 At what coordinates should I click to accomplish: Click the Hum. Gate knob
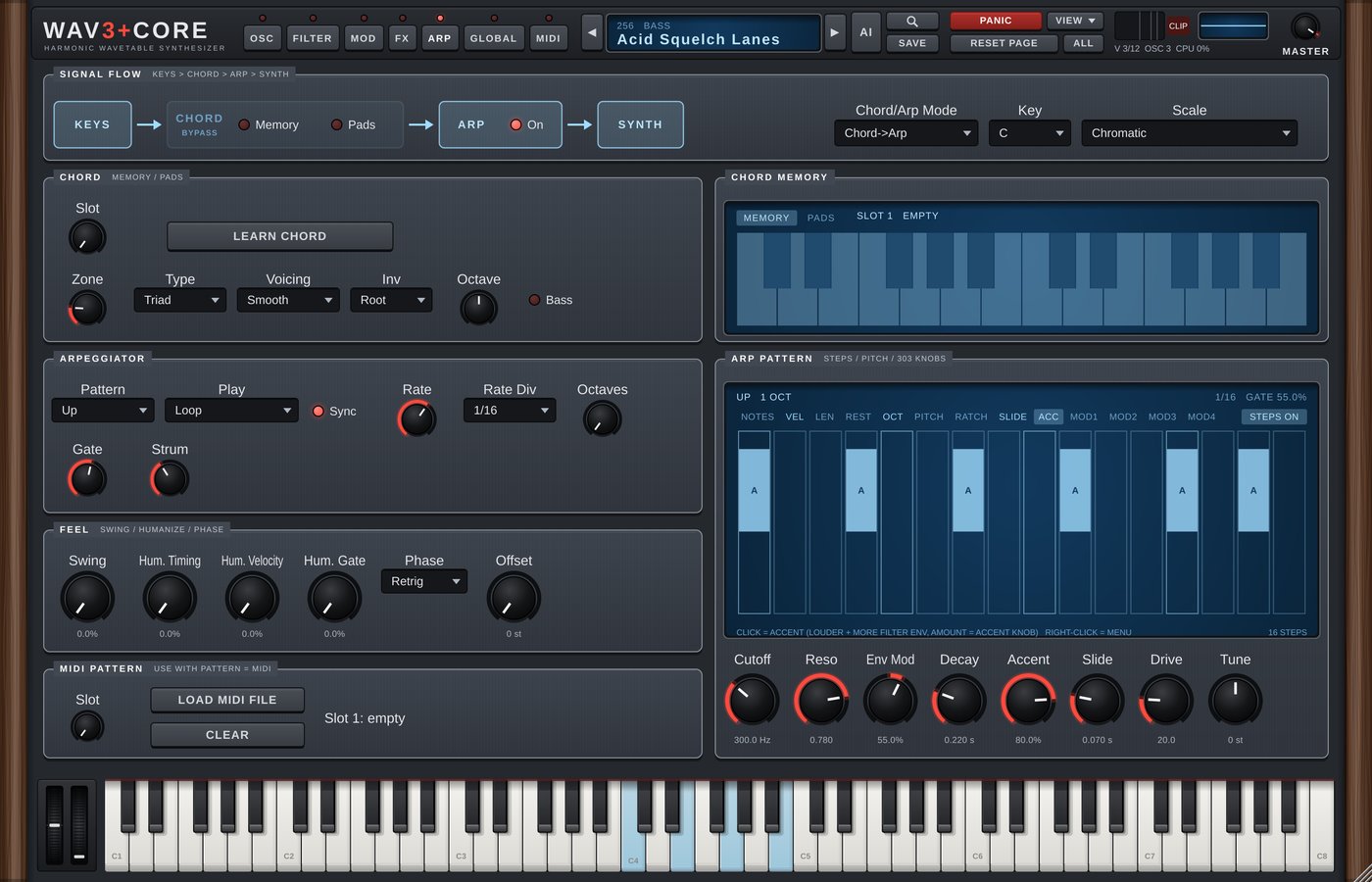coord(334,598)
